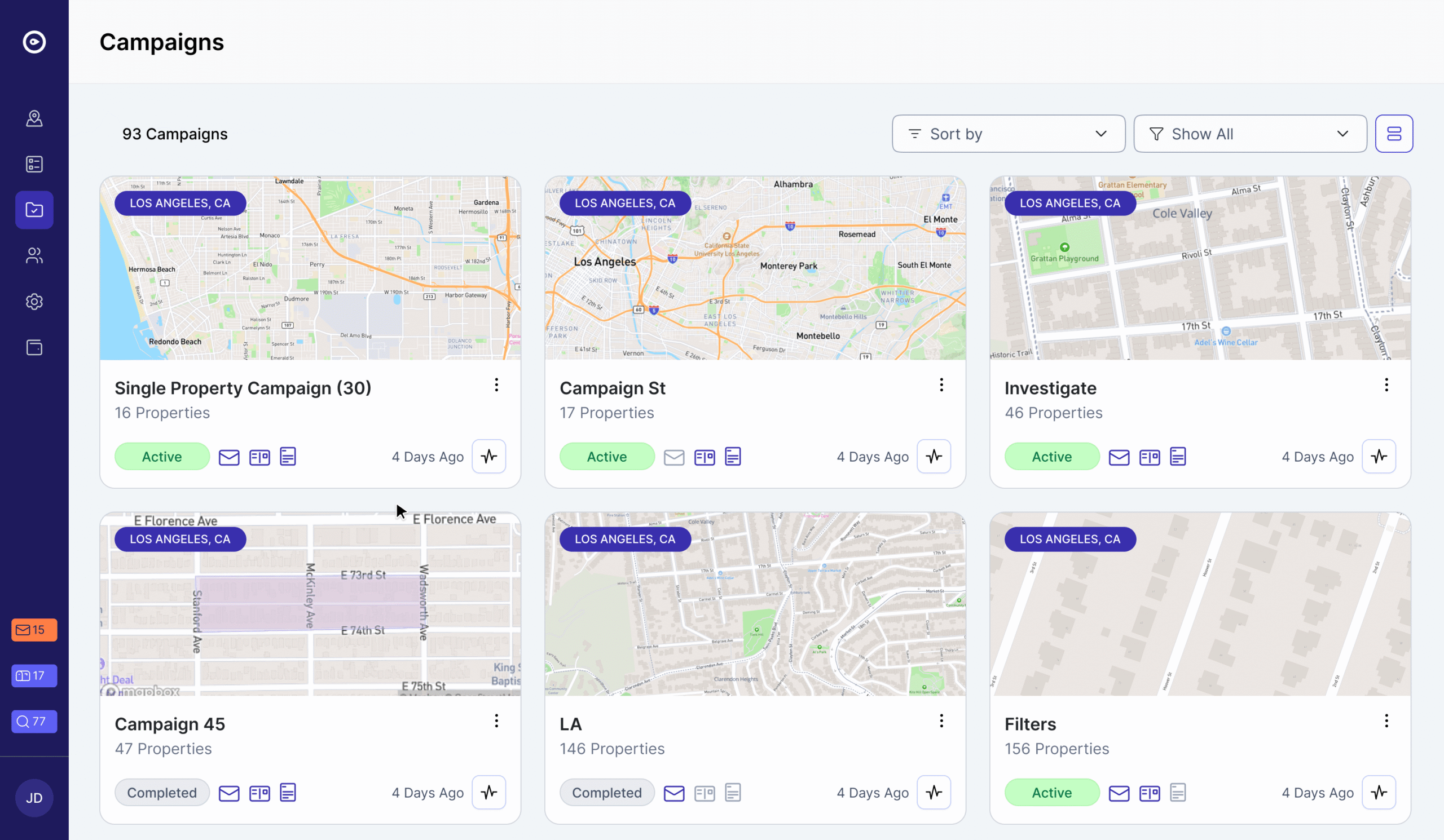
Task: Open three-dot menu on Campaign St card
Action: [x=941, y=385]
